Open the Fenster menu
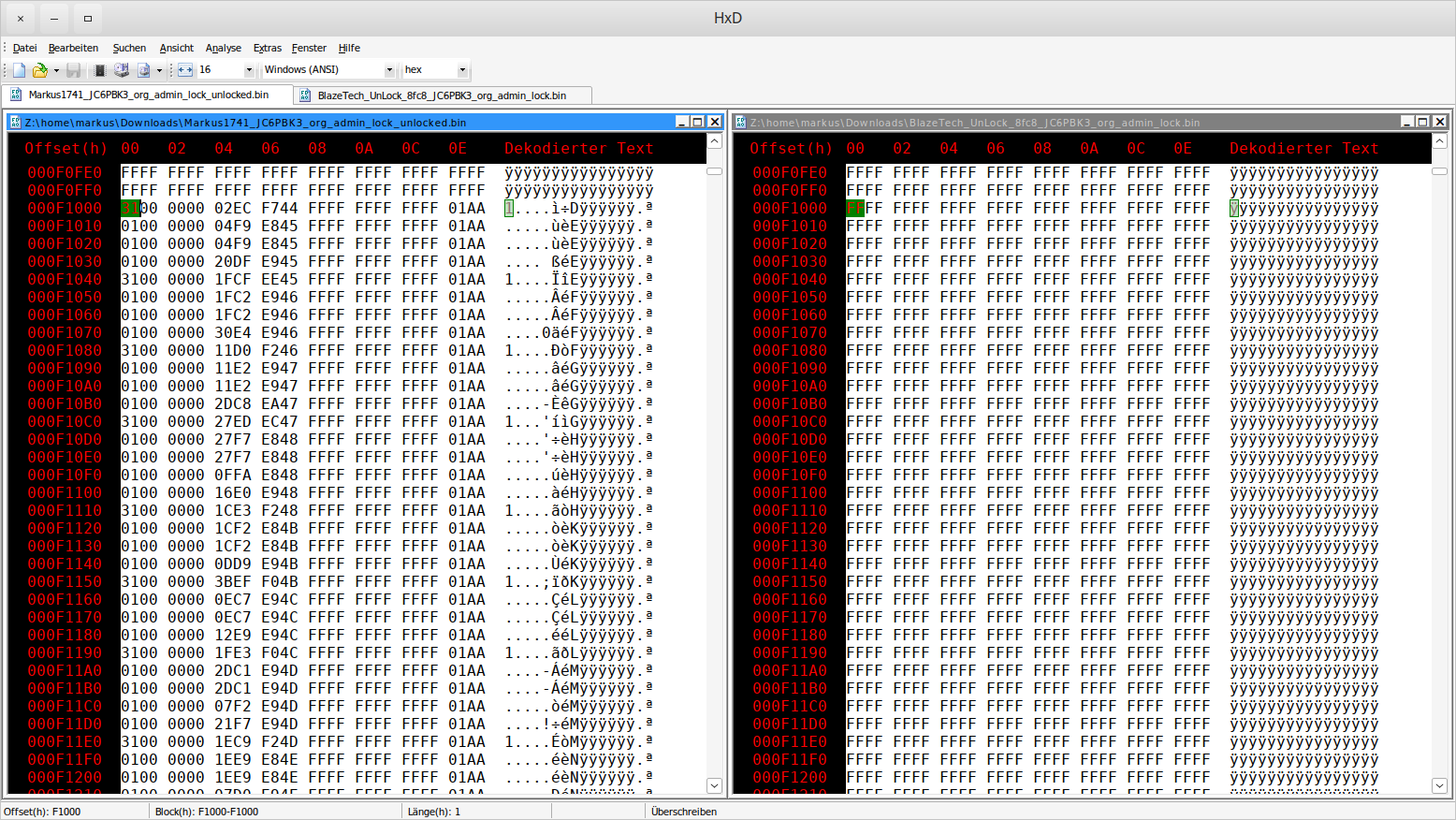Viewport: 1456px width, 820px height. click(x=309, y=48)
